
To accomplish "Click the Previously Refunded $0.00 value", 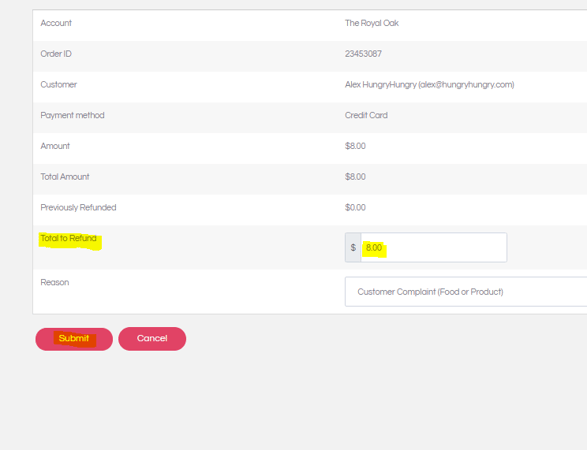I will point(355,207).
